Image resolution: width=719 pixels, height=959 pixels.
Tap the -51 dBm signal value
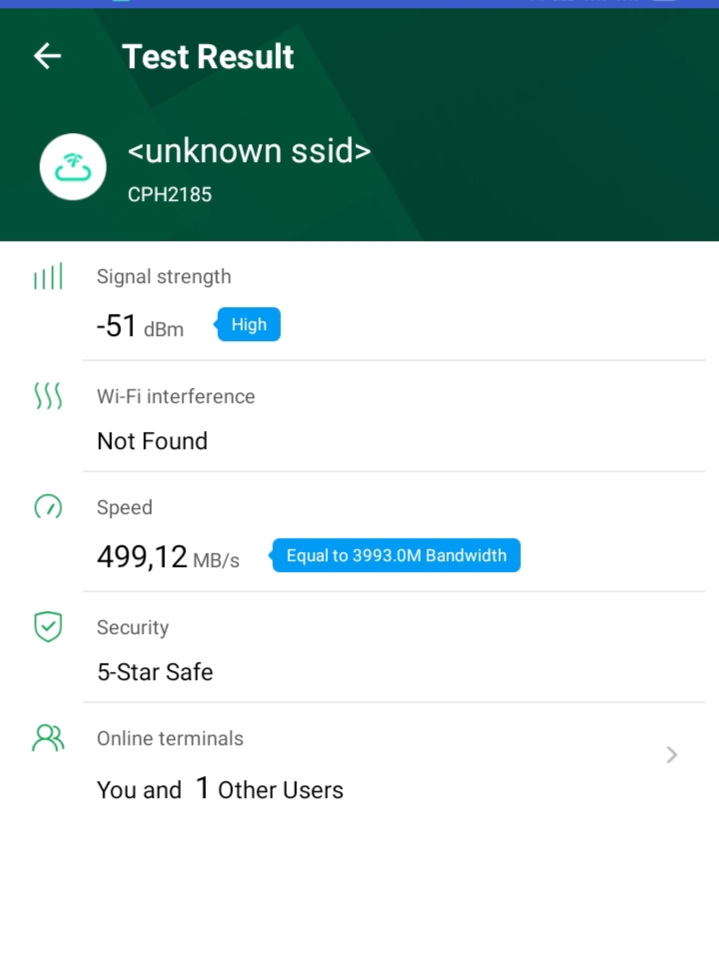pyautogui.click(x=140, y=326)
